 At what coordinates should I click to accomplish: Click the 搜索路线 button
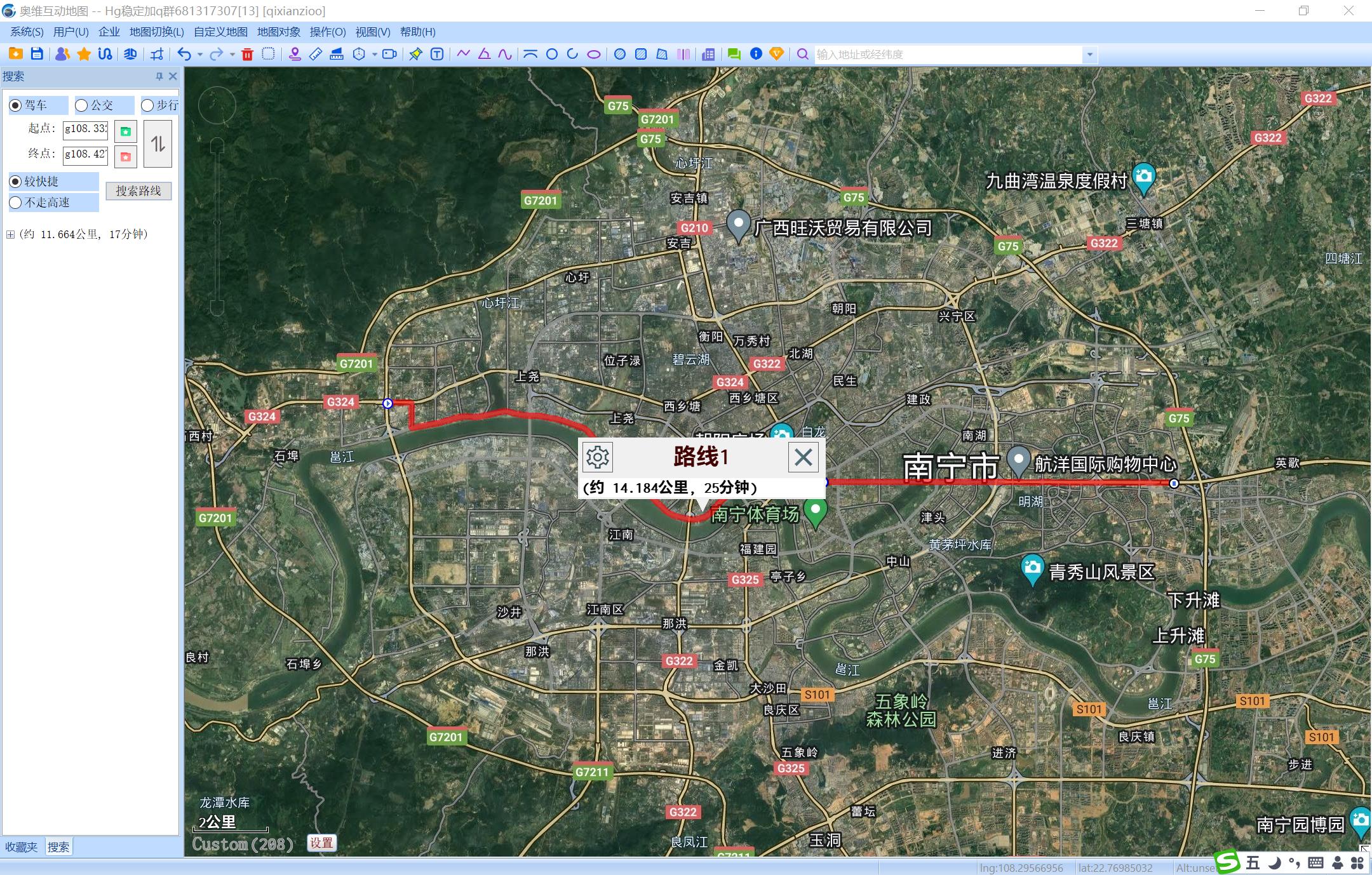[x=138, y=191]
